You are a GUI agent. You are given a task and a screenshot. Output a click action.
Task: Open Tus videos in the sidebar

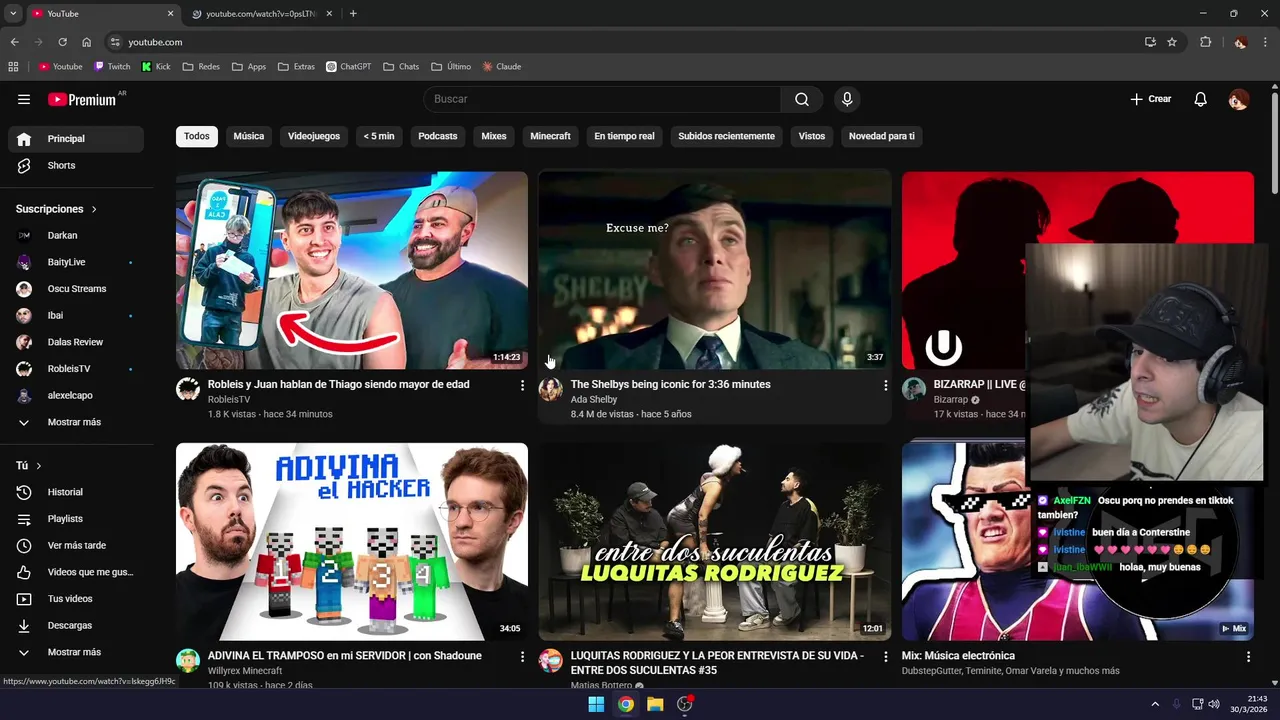coord(76,599)
